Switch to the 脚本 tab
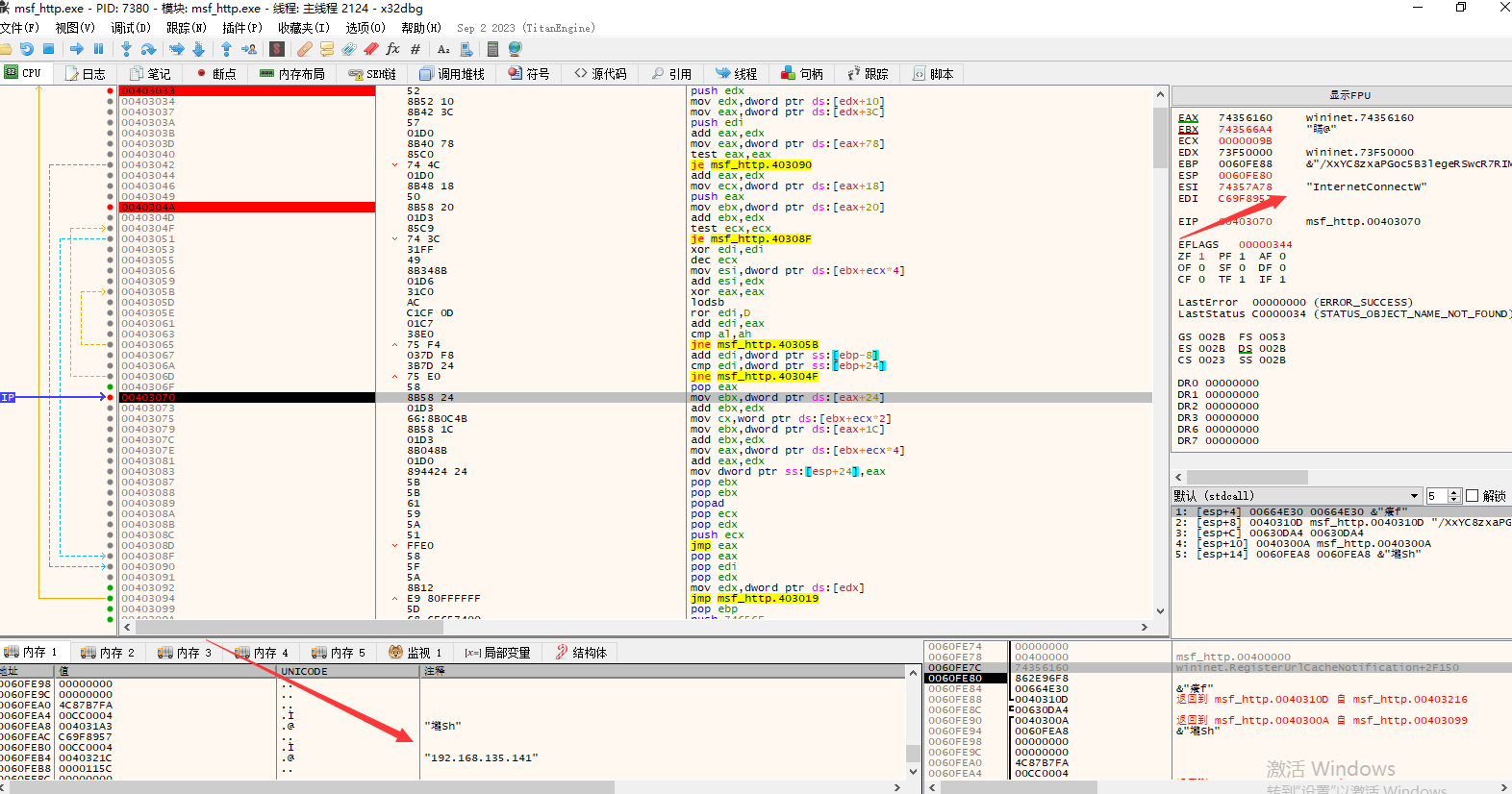 [933, 74]
